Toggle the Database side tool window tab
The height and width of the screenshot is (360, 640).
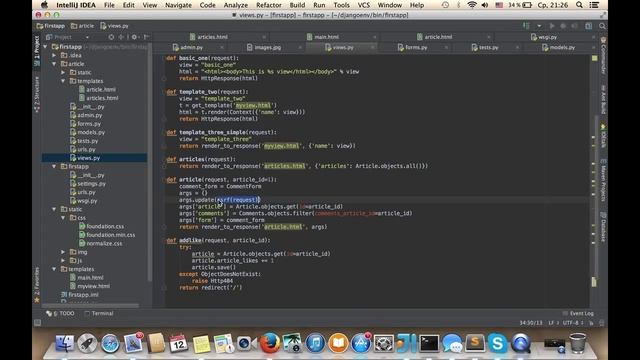click(603, 227)
